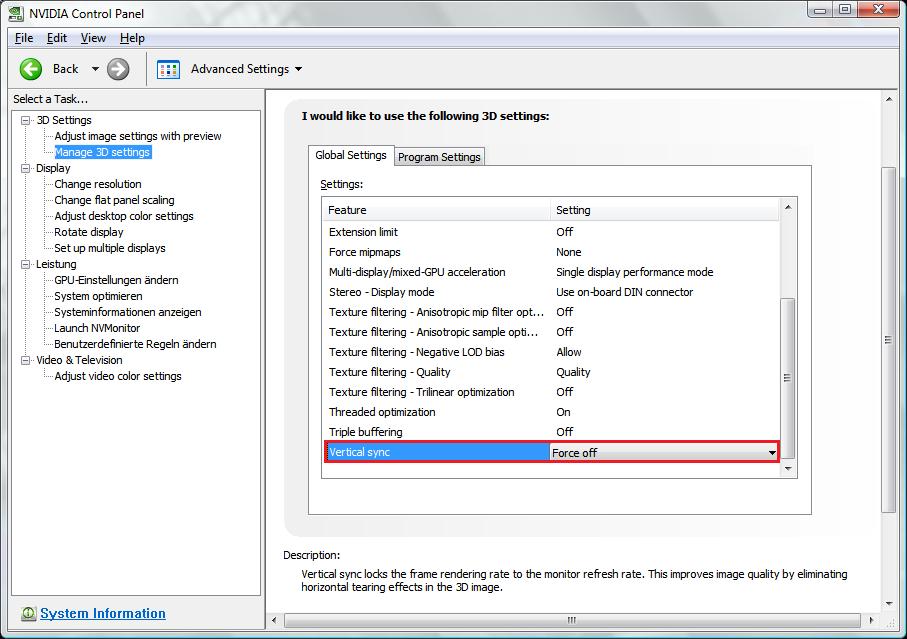Select Change resolution task
The width and height of the screenshot is (907, 639).
click(98, 184)
